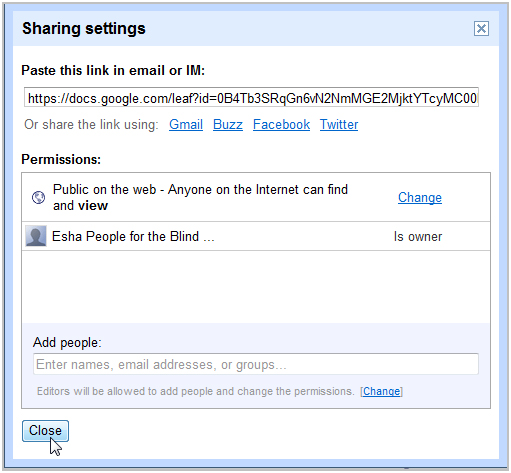
Task: Share the link via Twitter
Action: (339, 125)
